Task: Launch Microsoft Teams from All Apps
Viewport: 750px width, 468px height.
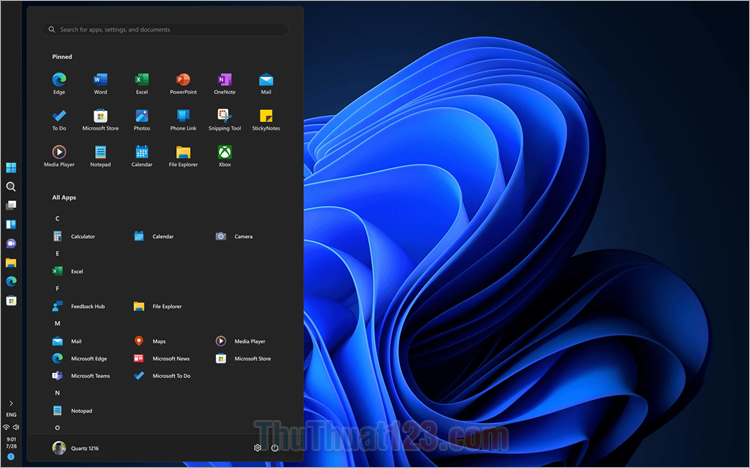Action: point(81,376)
